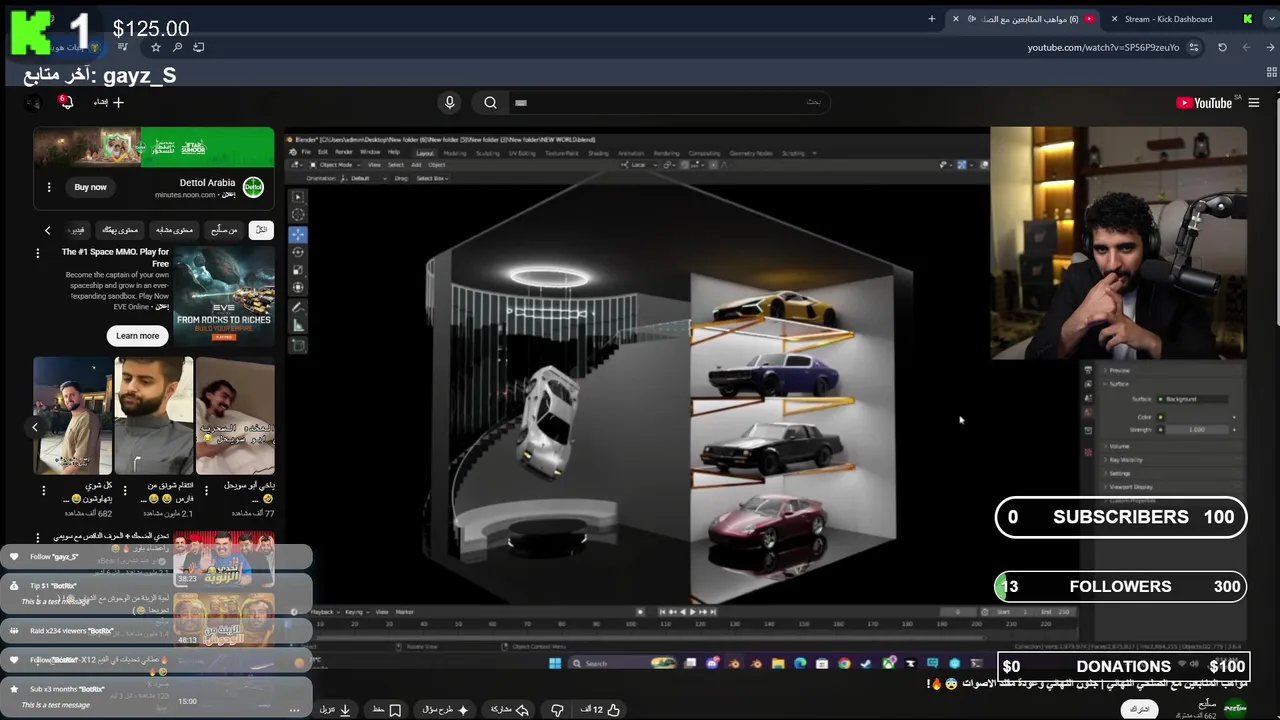Viewport: 1280px width, 720px height.
Task: Open the Select Box drag dropdown
Action: pos(430,178)
